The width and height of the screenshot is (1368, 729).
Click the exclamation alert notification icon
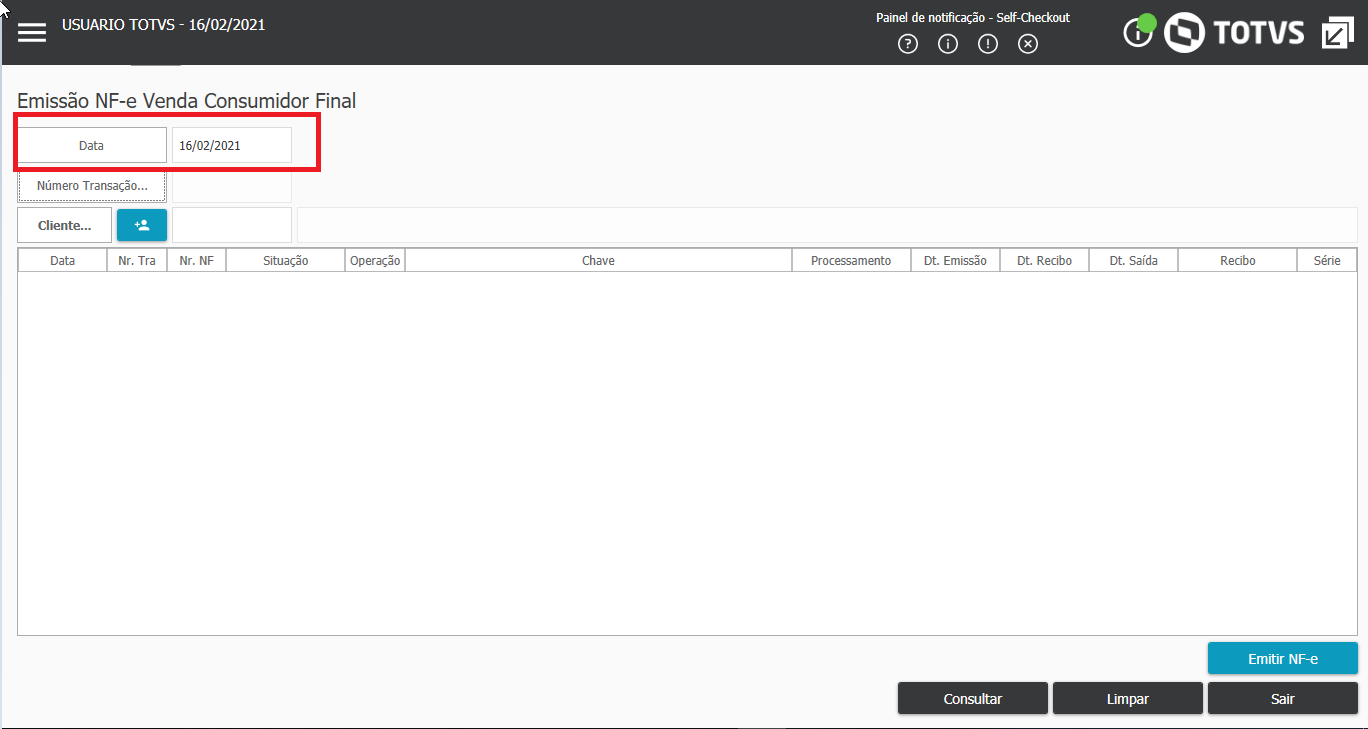pos(988,44)
